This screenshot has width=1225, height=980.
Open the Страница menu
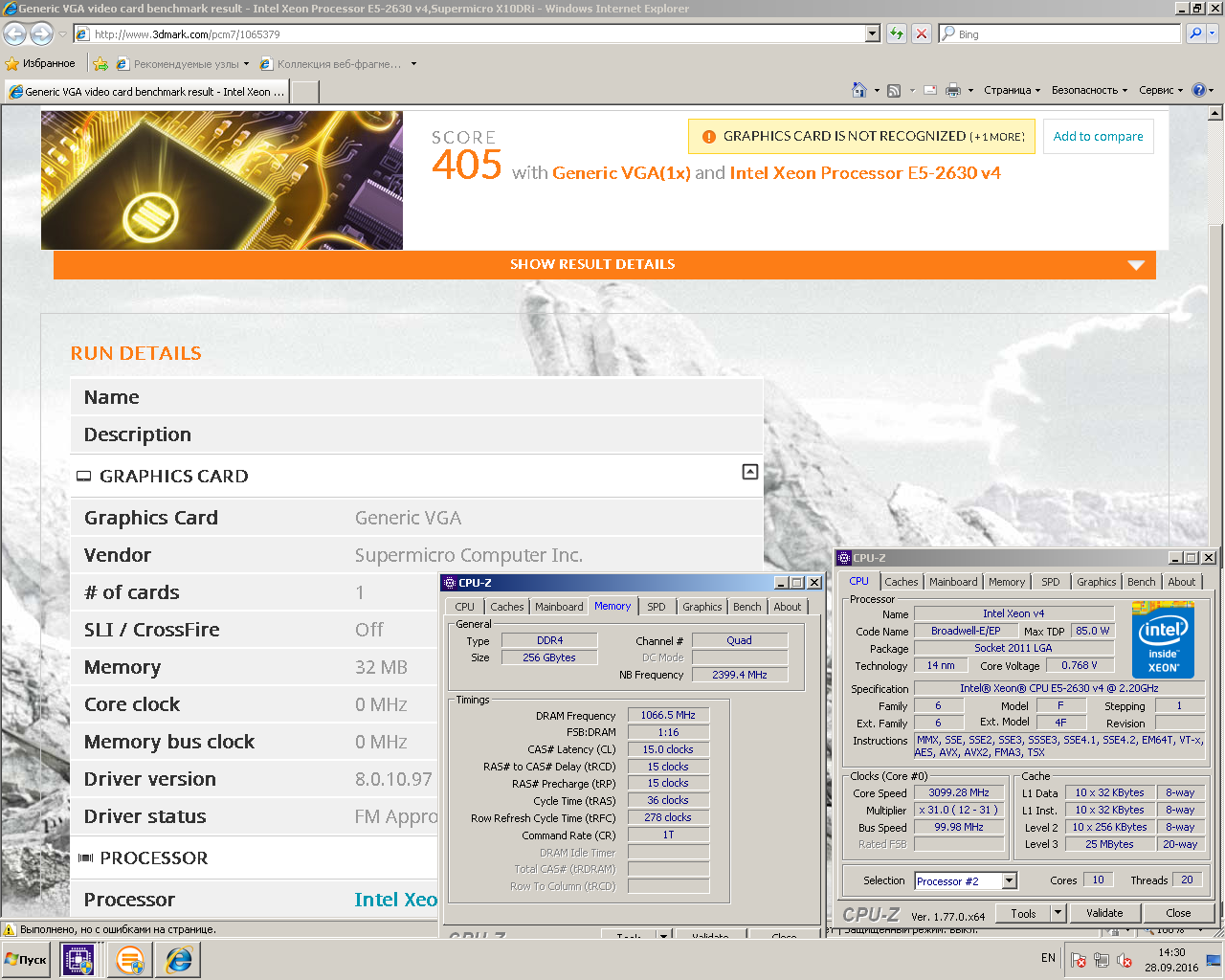point(1012,90)
